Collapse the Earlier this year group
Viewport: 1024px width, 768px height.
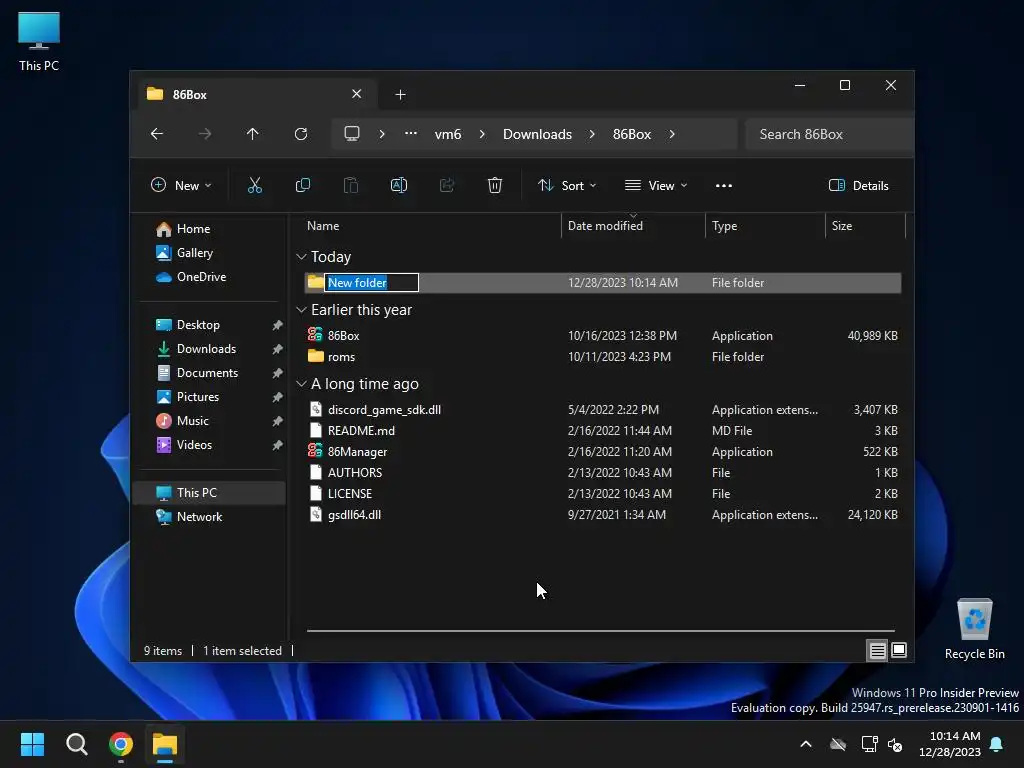coord(301,310)
